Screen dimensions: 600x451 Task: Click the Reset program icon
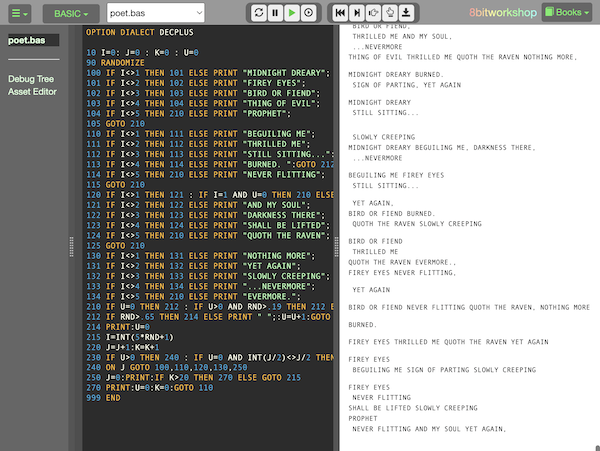259,13
